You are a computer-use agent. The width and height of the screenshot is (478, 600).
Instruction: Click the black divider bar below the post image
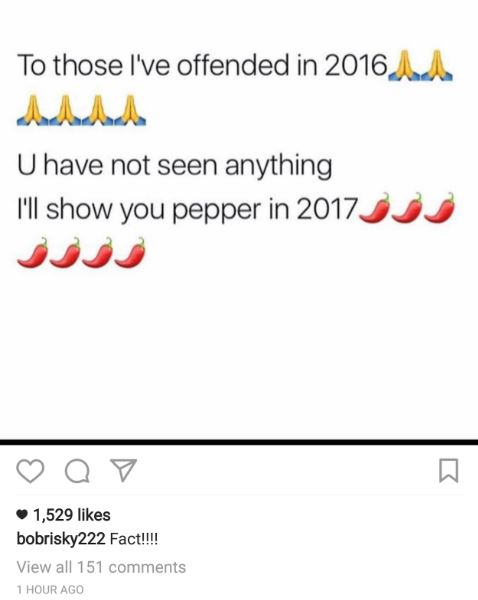239,442
